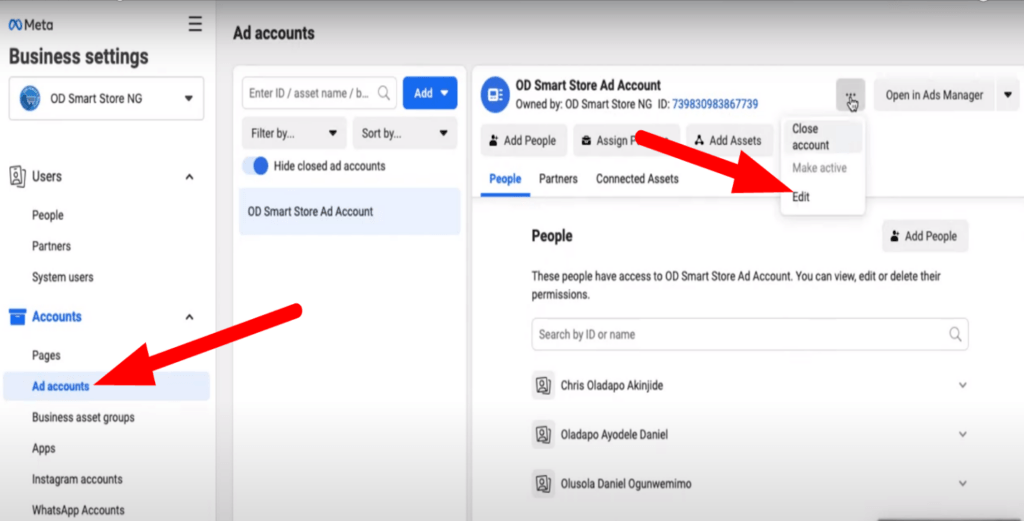Expand Olusola Daniel Ogunwemimo's permissions chevron
The image size is (1024, 521).
point(963,484)
